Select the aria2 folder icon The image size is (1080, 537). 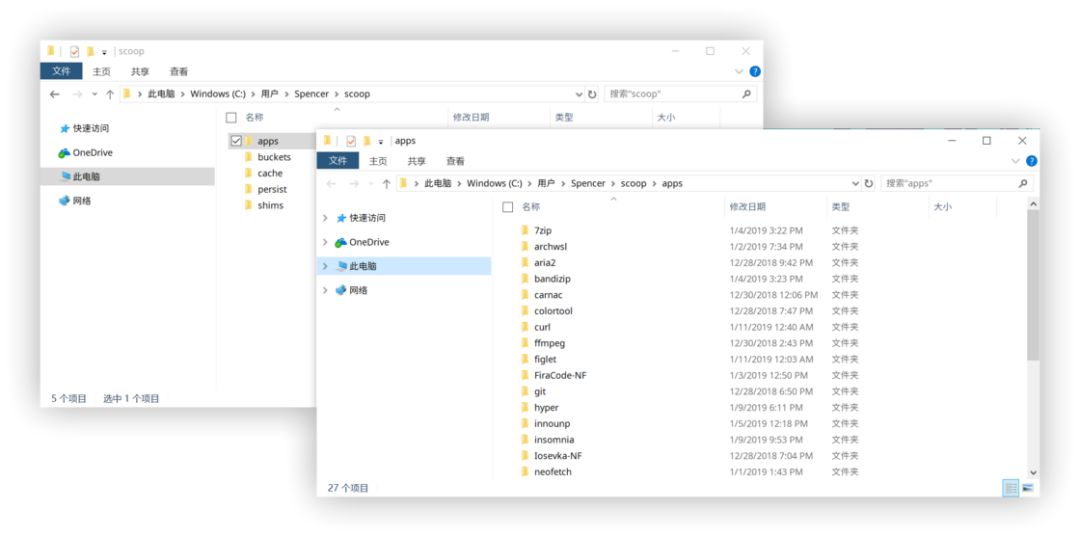(x=525, y=262)
